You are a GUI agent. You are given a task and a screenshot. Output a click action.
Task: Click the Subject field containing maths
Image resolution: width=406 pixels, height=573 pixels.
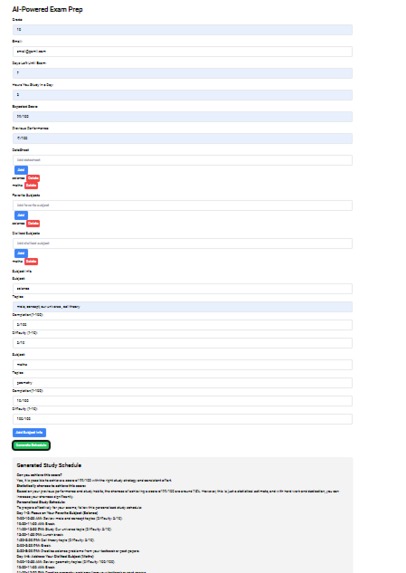[182, 365]
